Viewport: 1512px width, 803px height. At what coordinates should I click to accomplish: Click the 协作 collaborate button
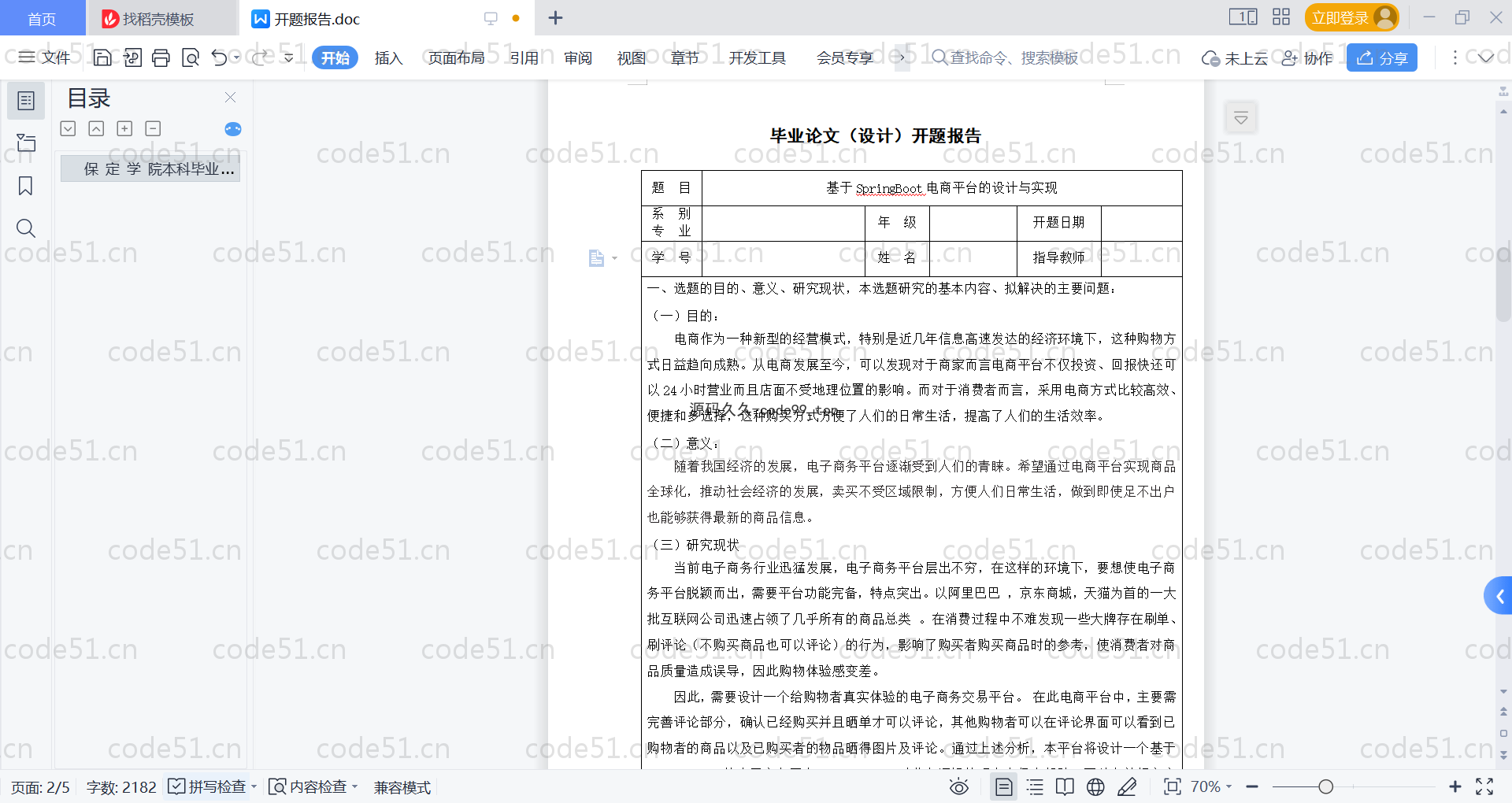point(1307,58)
